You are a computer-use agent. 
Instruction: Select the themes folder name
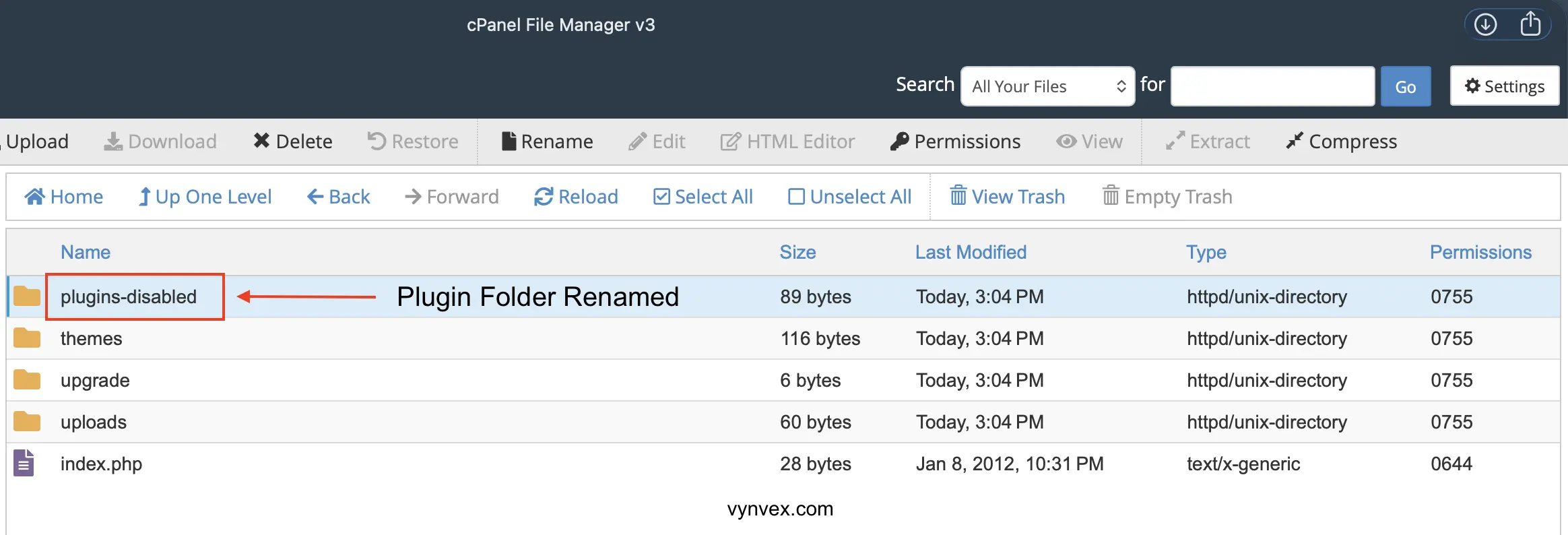pos(92,338)
